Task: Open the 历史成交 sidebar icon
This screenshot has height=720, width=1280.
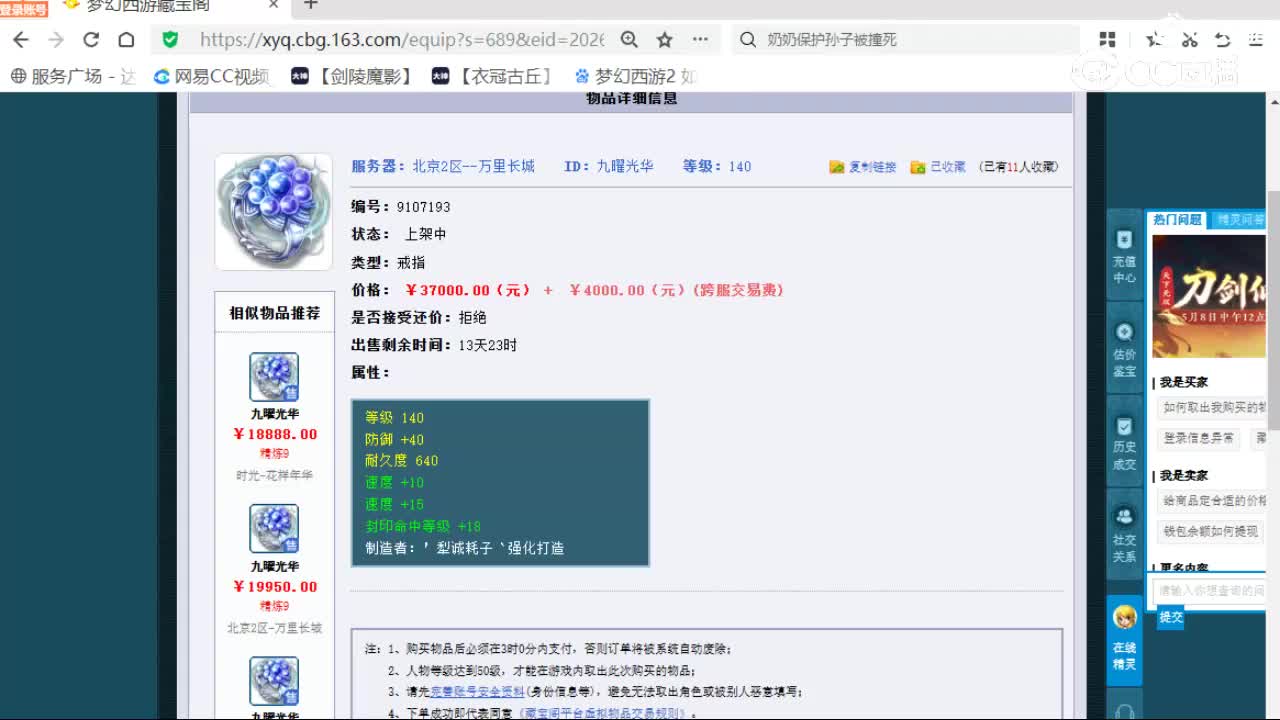Action: (1124, 443)
